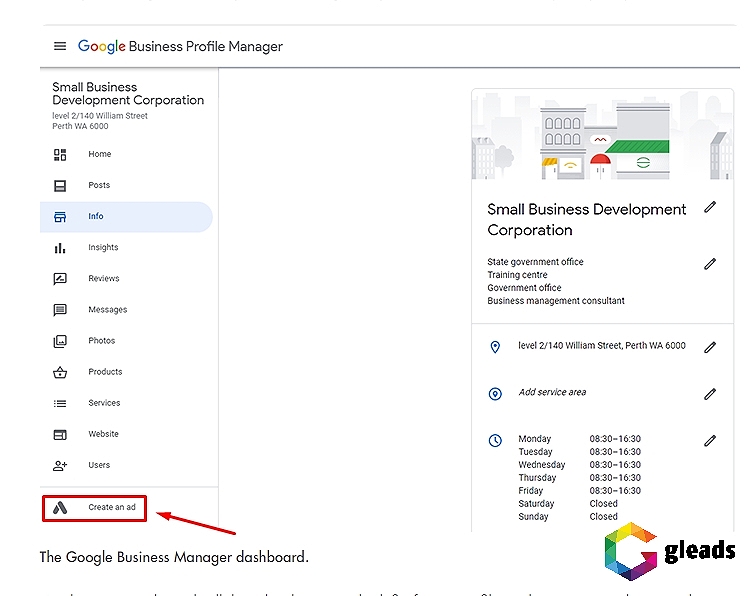
Task: Navigate to Products section
Action: [105, 372]
